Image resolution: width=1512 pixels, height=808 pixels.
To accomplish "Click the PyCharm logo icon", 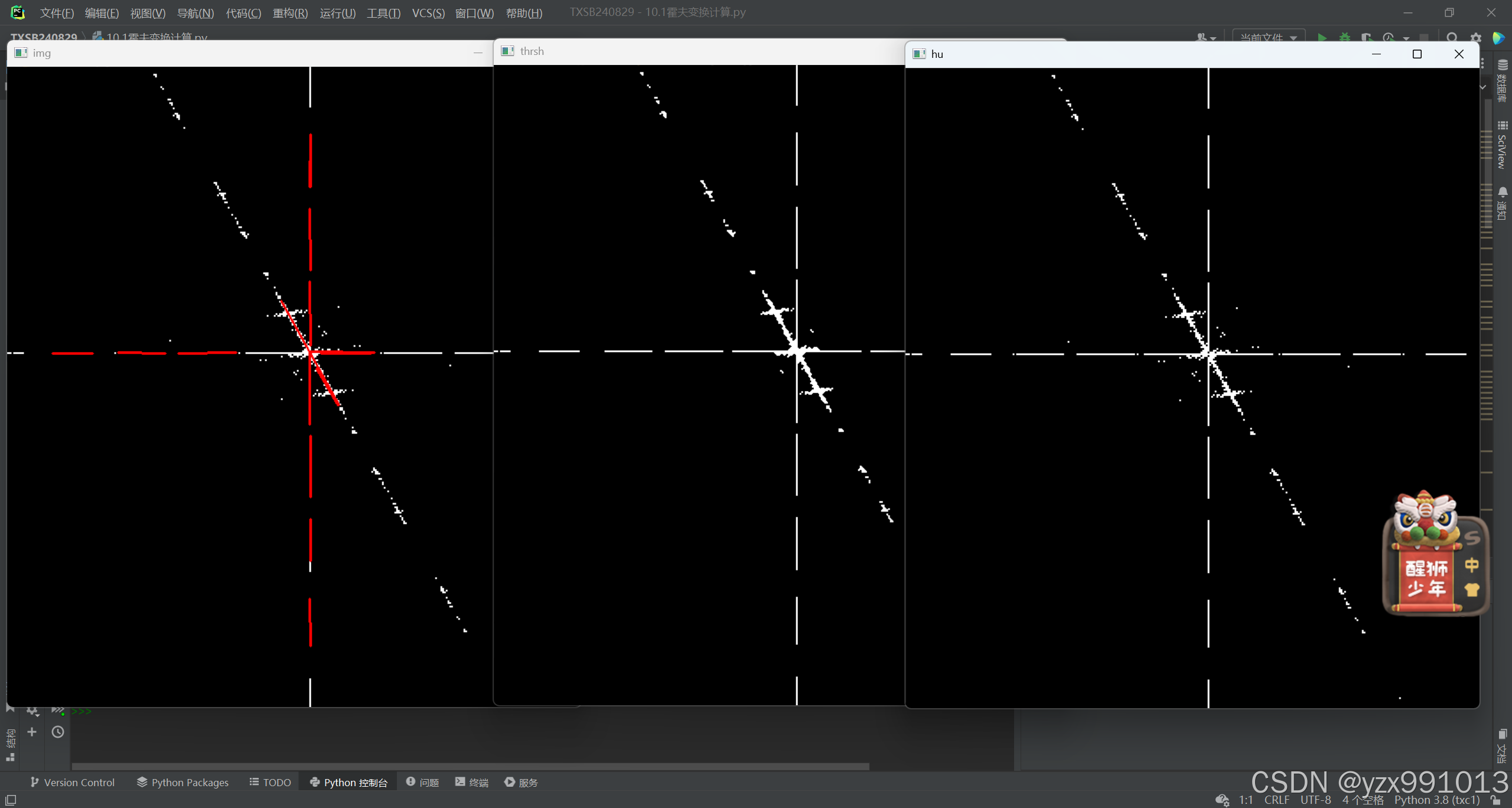I will 18,12.
